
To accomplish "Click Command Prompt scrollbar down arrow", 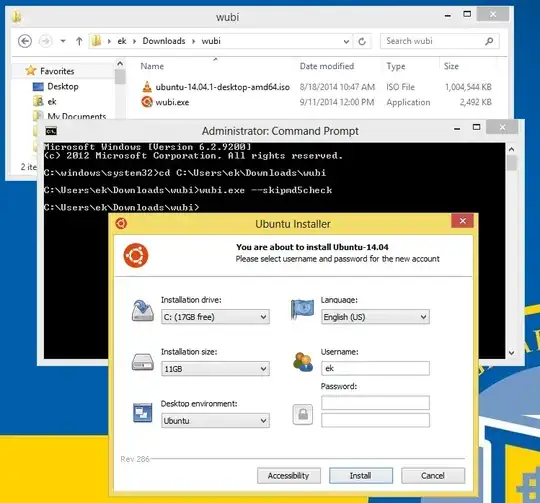I will tap(511, 353).
